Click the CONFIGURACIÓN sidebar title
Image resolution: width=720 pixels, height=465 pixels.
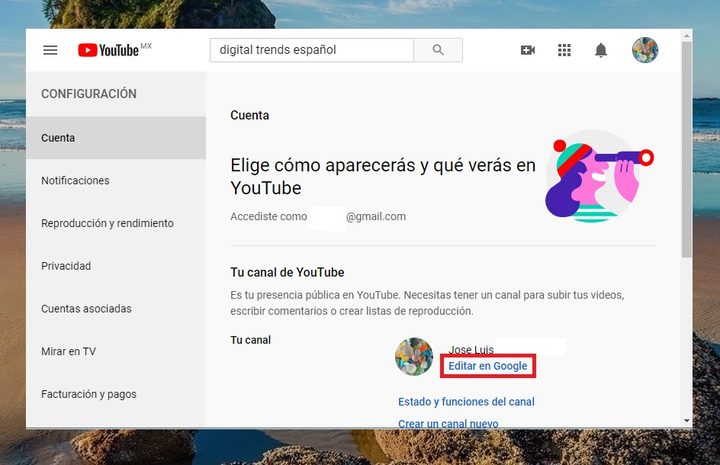(89, 94)
